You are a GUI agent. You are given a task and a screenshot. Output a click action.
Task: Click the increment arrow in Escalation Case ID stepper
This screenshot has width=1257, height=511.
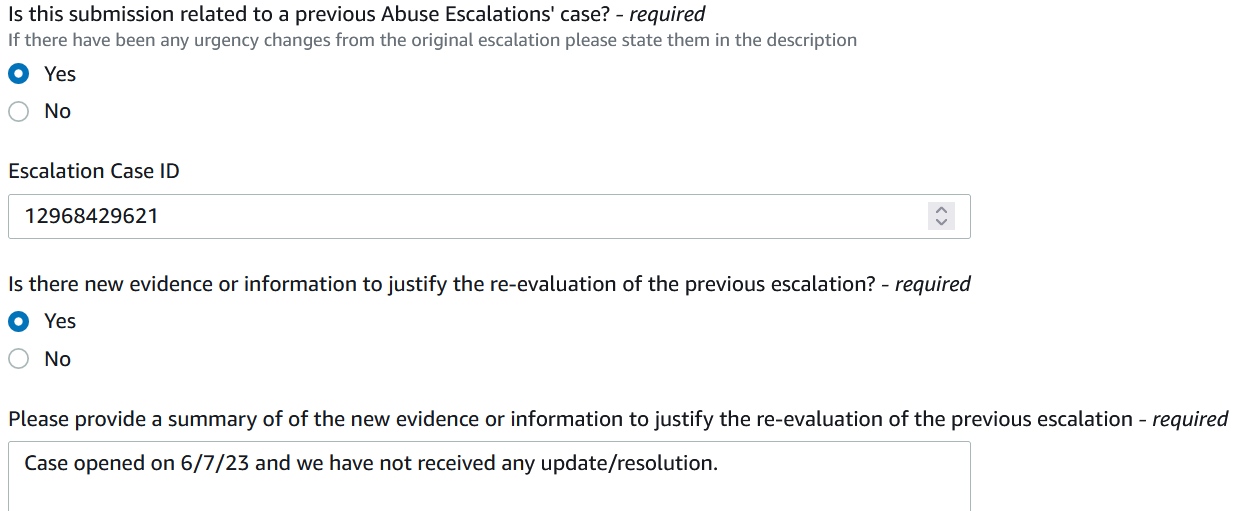tap(940, 210)
